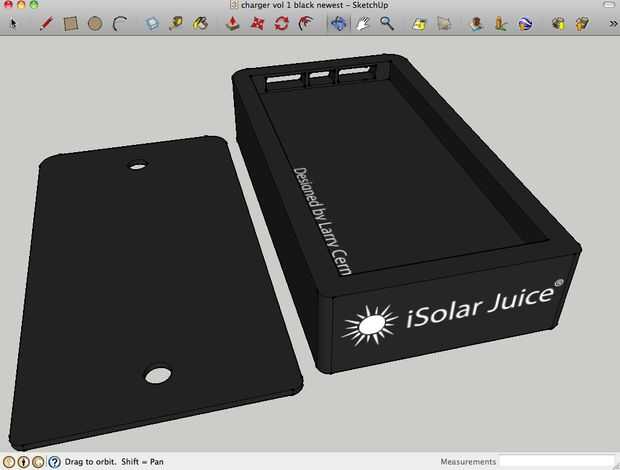Expand the toolbar overflow chevron
This screenshot has width=620, height=470.
click(x=613, y=24)
